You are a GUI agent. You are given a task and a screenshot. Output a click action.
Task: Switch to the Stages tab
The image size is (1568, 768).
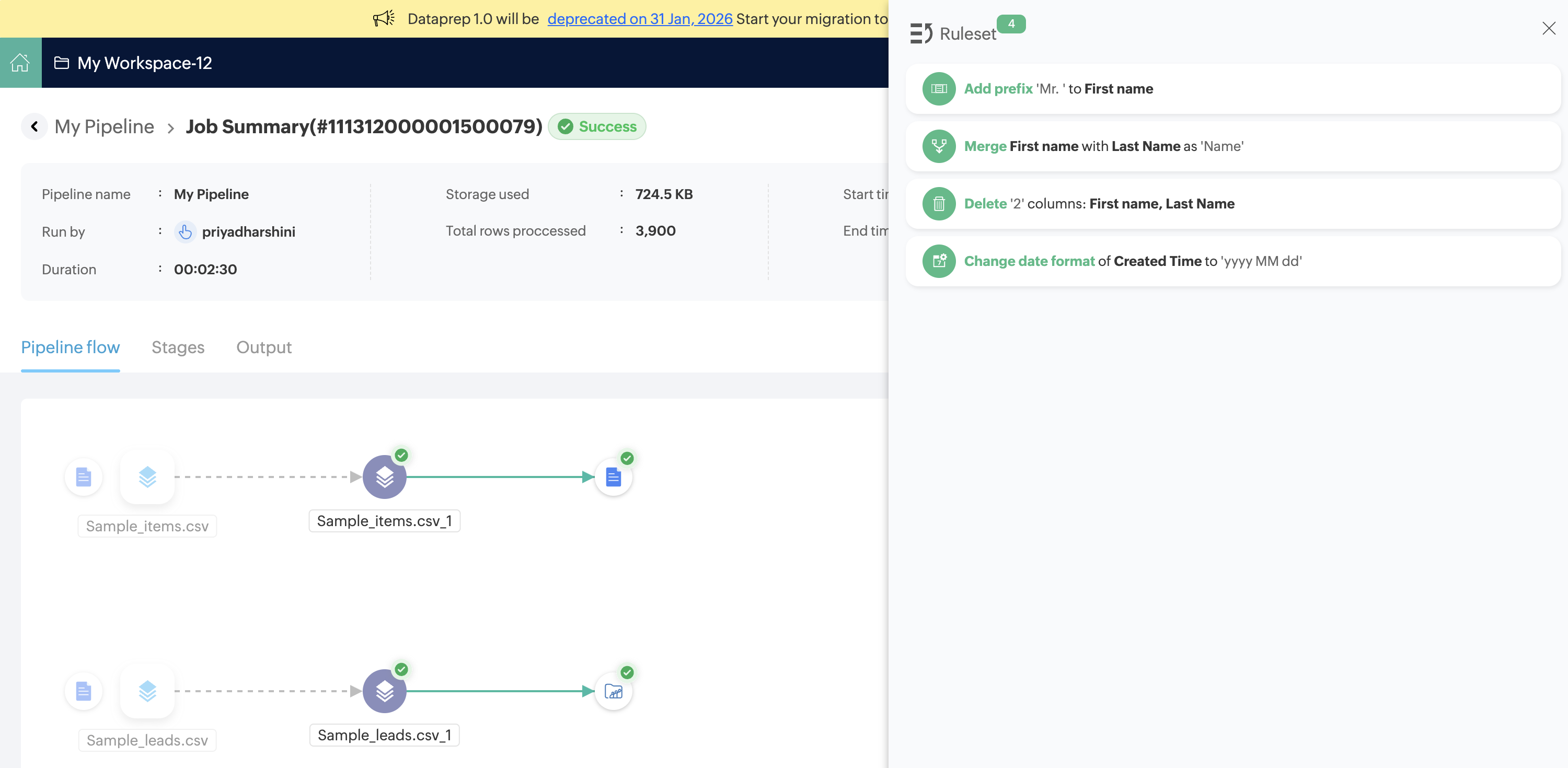(x=178, y=347)
